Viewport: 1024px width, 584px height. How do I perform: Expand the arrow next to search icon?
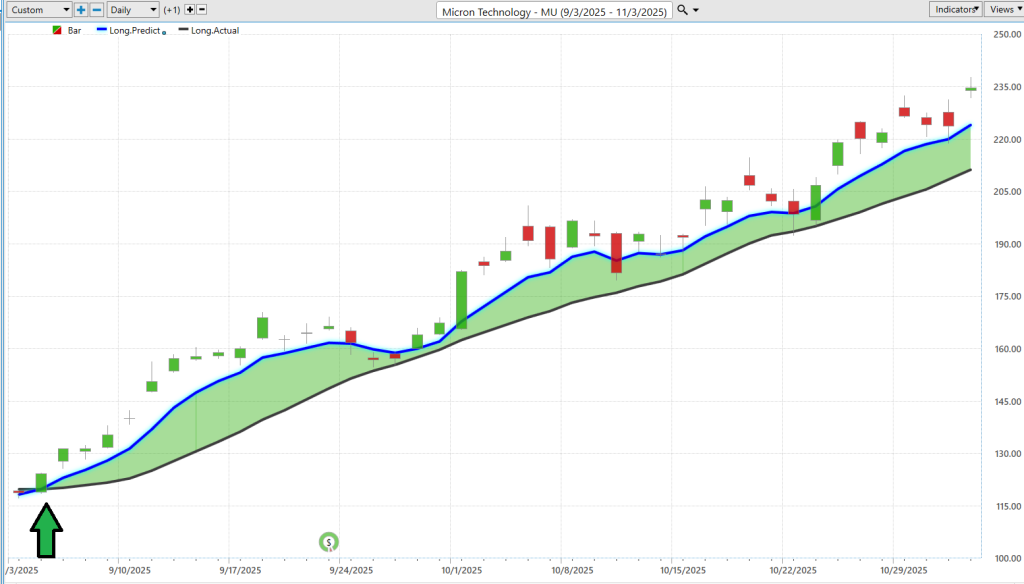pyautogui.click(x=696, y=10)
